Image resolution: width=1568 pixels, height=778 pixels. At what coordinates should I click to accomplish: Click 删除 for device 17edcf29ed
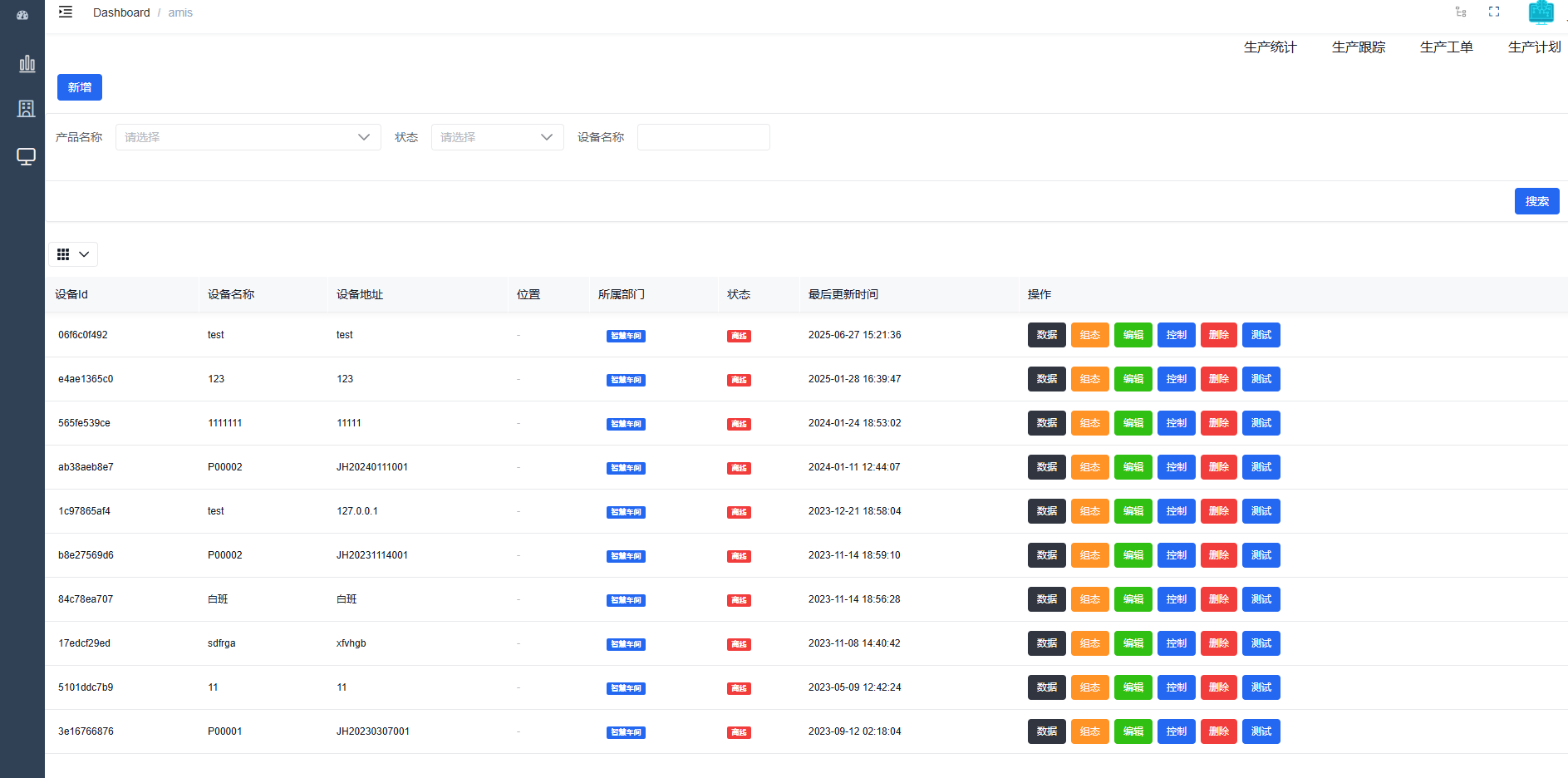click(x=1219, y=643)
